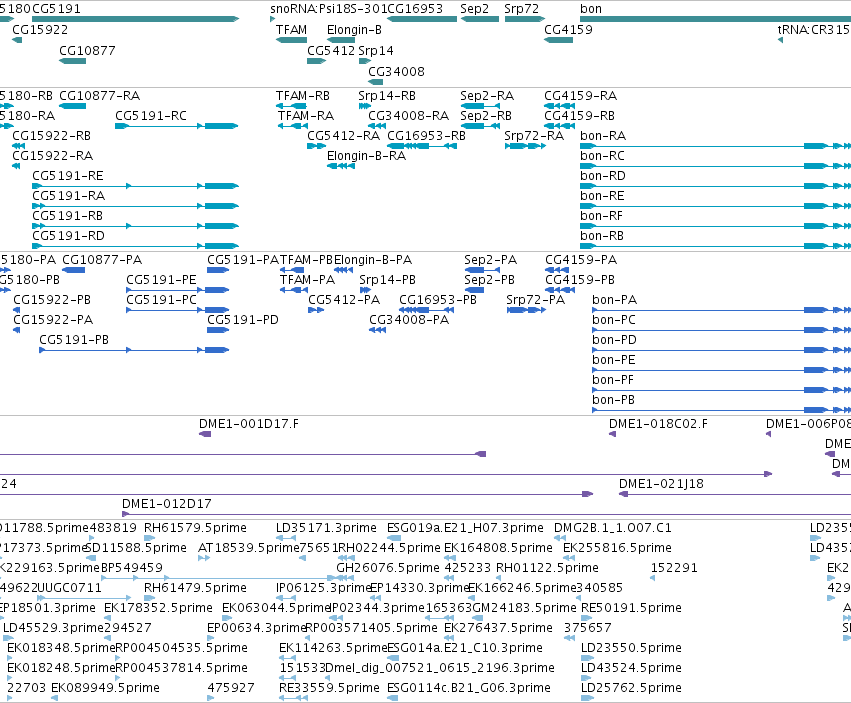Viewport: 851px width, 703px height.
Task: Select protein Elongin-B-PA
Action: tap(373, 260)
